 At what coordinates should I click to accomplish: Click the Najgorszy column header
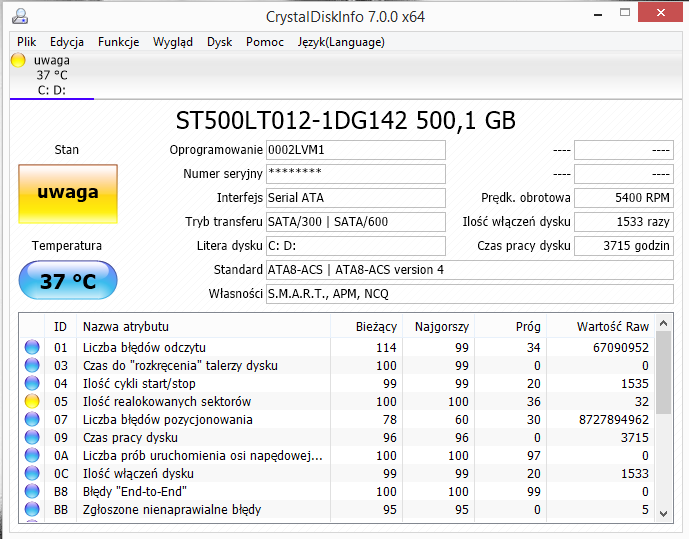tap(439, 326)
